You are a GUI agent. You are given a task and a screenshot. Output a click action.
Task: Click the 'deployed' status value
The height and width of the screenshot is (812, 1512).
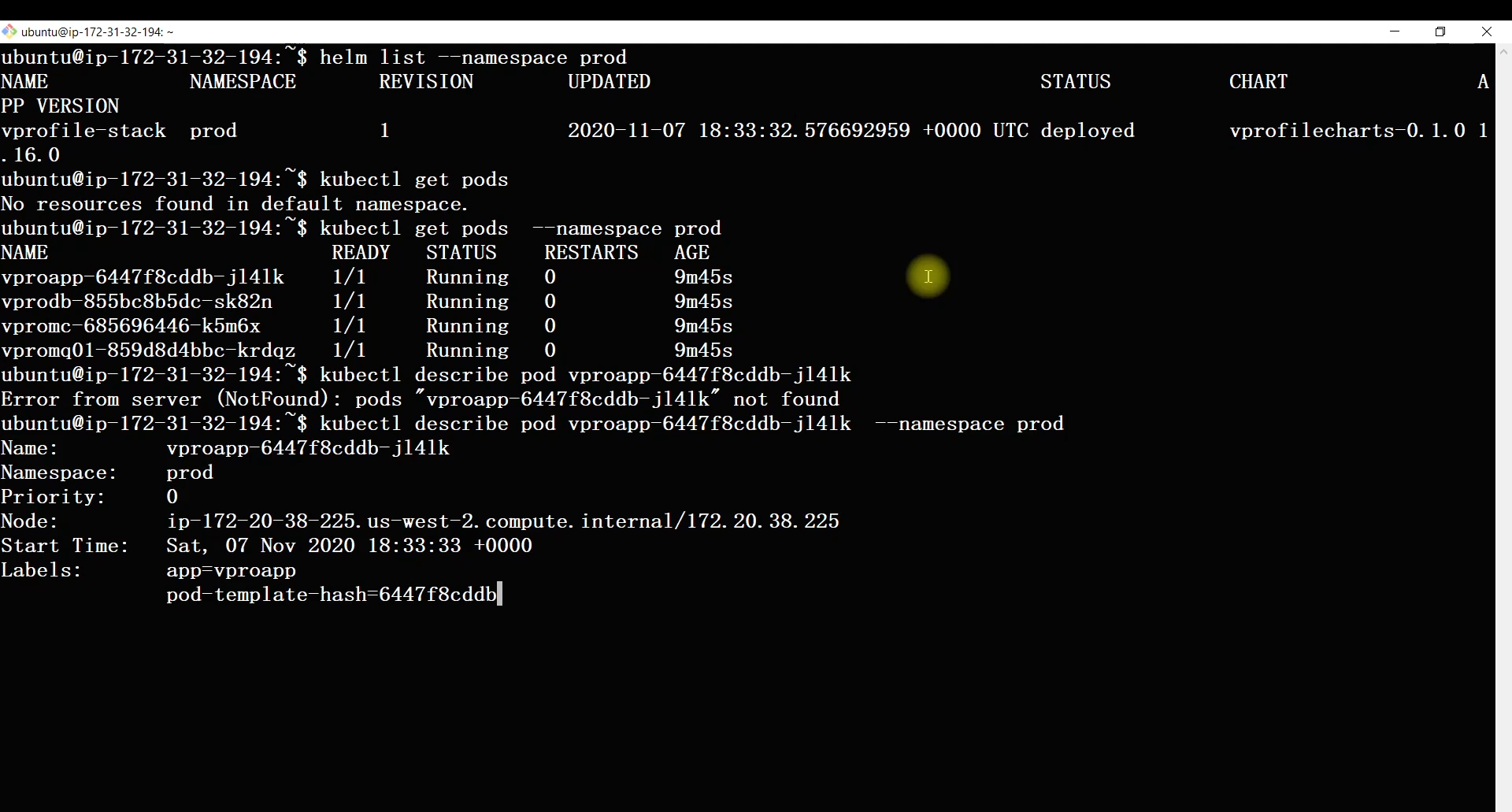coord(1088,131)
